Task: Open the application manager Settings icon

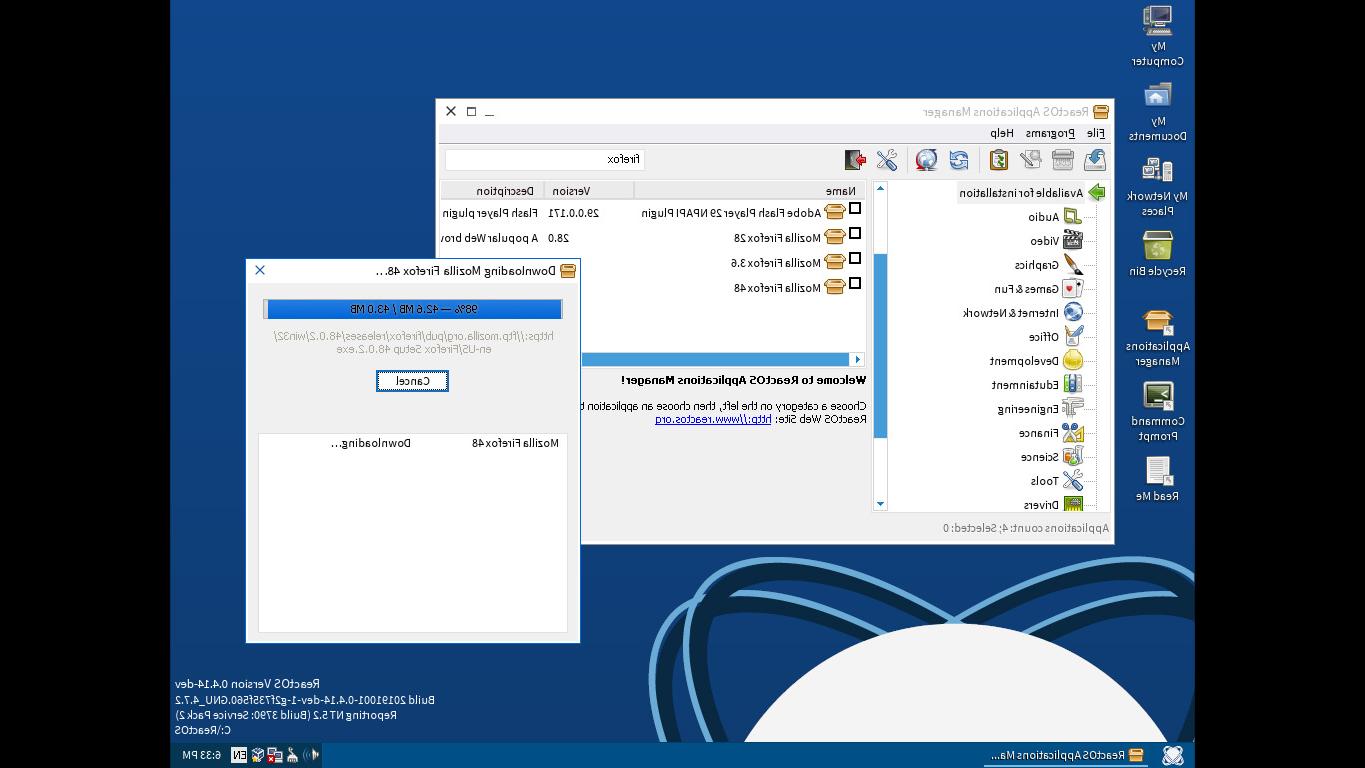Action: [886, 159]
